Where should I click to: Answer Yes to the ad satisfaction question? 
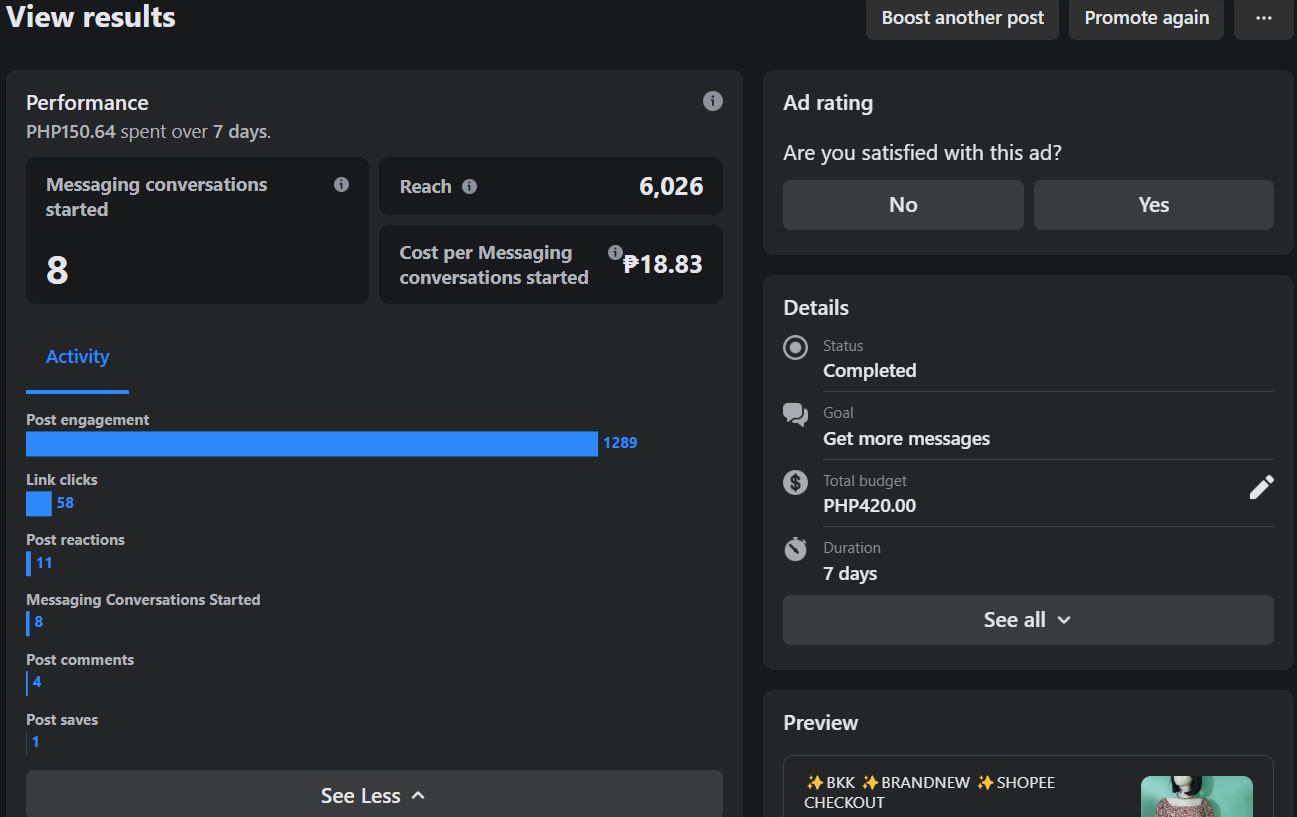point(1153,205)
